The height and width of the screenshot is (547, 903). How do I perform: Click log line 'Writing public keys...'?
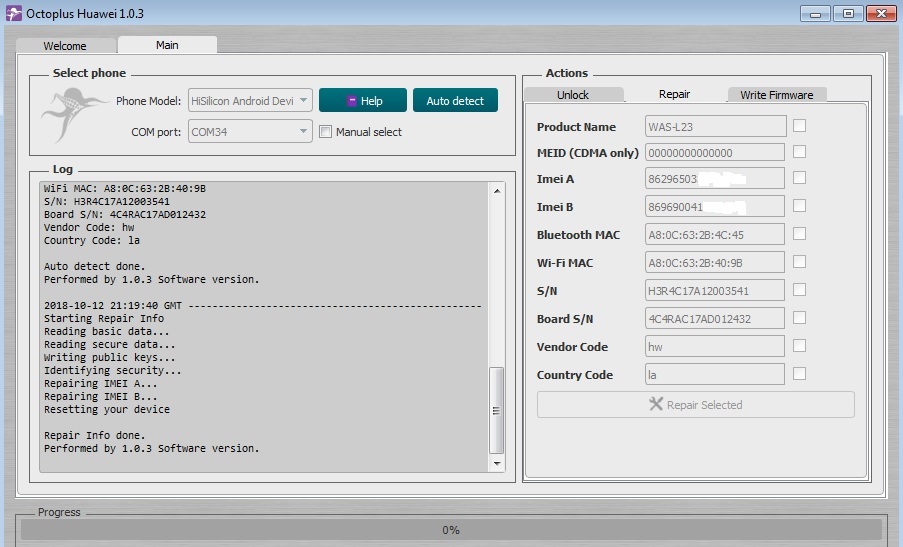(109, 358)
